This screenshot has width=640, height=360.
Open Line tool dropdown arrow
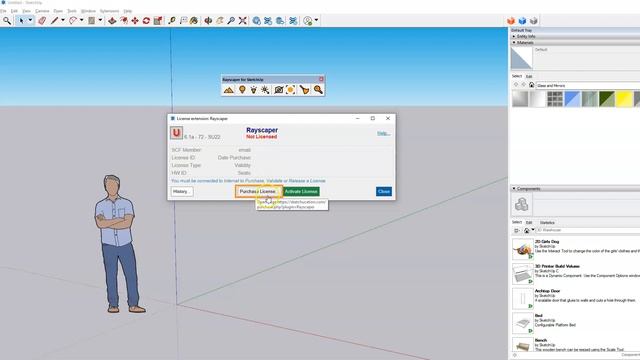(x=63, y=20)
